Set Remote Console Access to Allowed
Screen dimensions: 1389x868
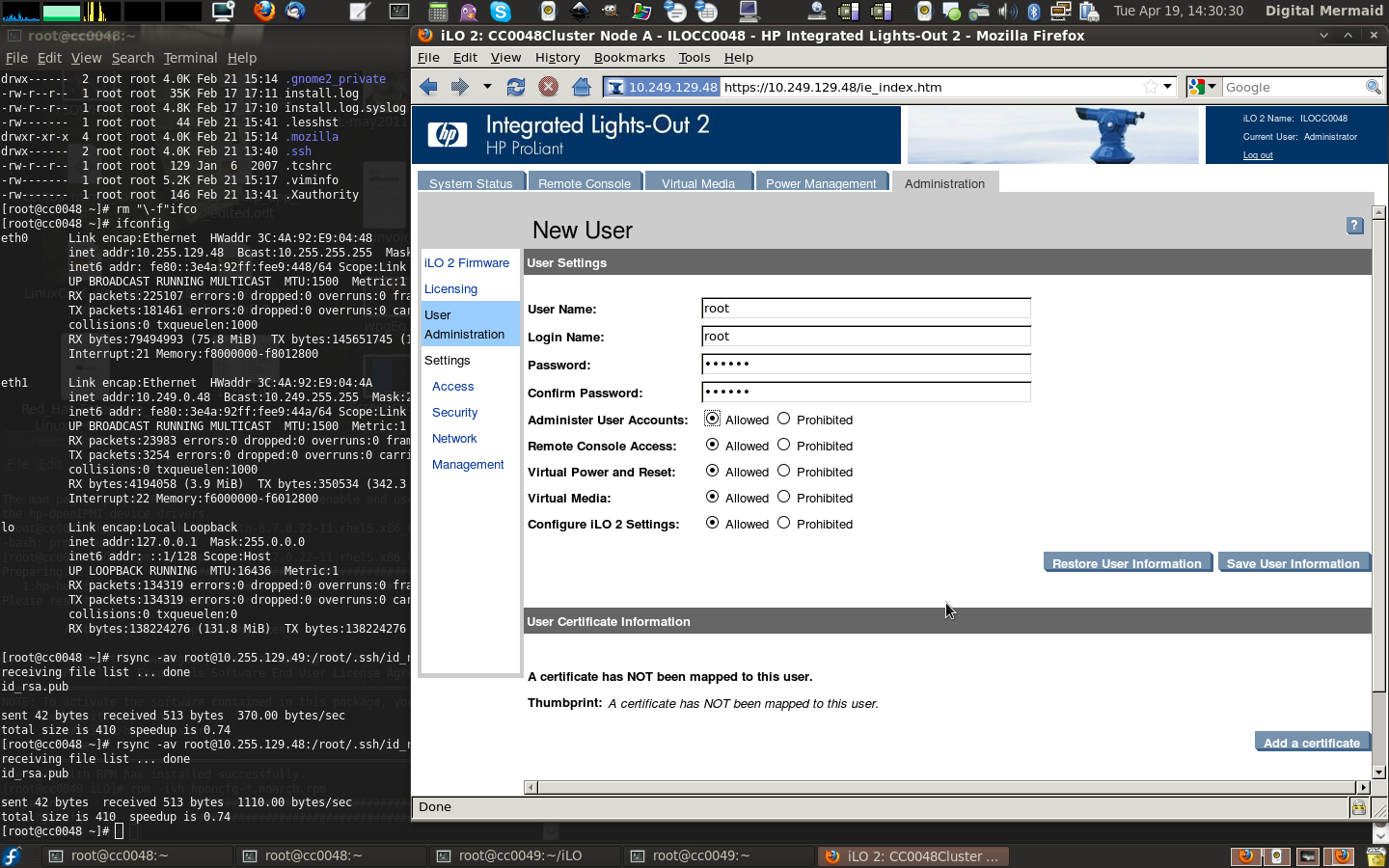pyautogui.click(x=712, y=445)
